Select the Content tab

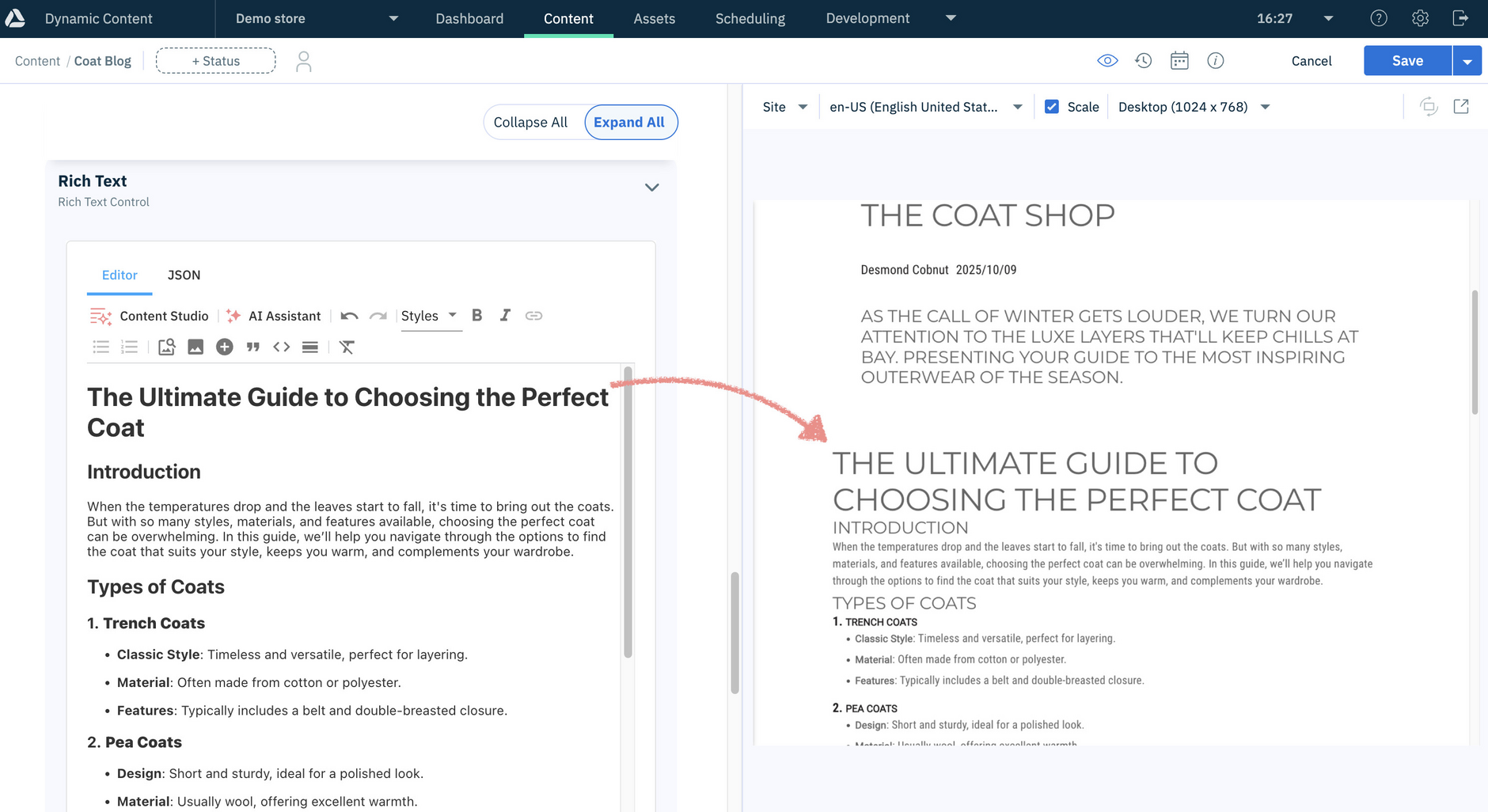[568, 18]
